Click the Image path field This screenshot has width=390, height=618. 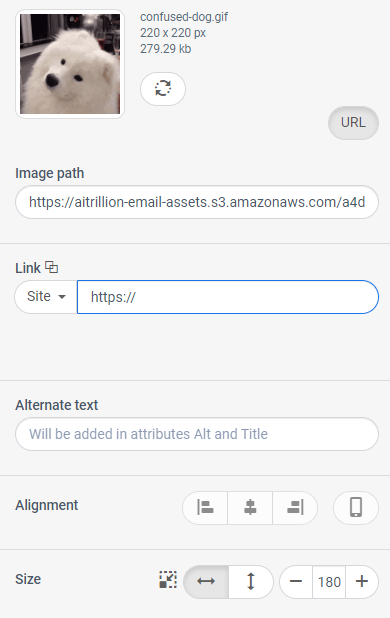pyautogui.click(x=197, y=202)
